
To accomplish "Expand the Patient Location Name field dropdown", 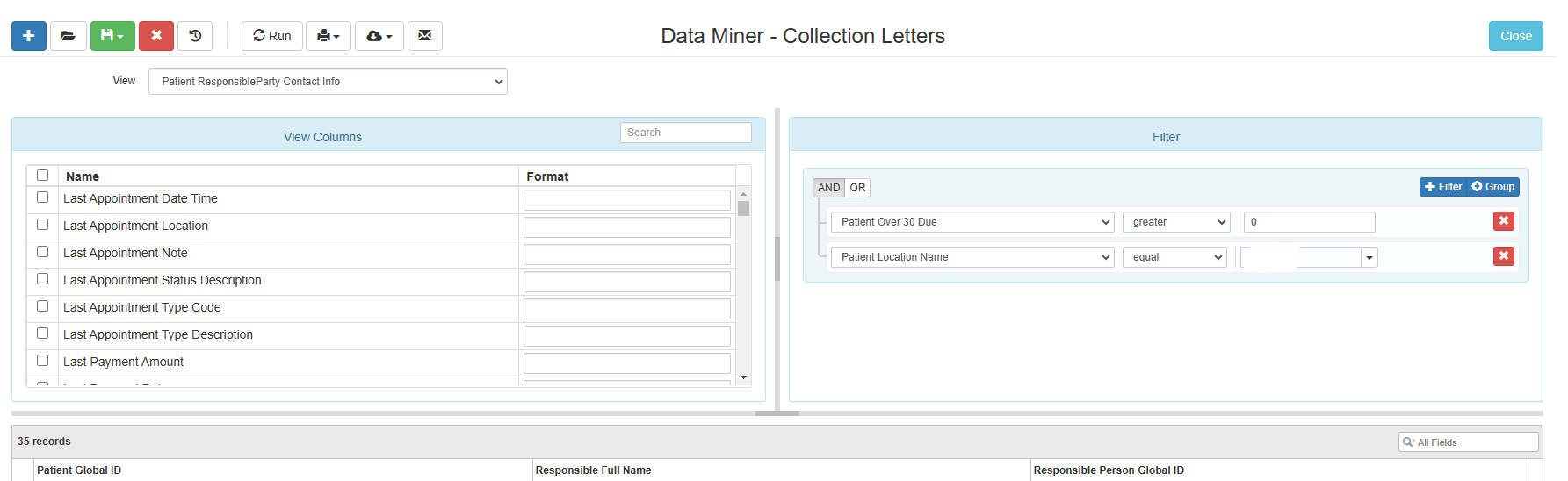I will (x=972, y=257).
